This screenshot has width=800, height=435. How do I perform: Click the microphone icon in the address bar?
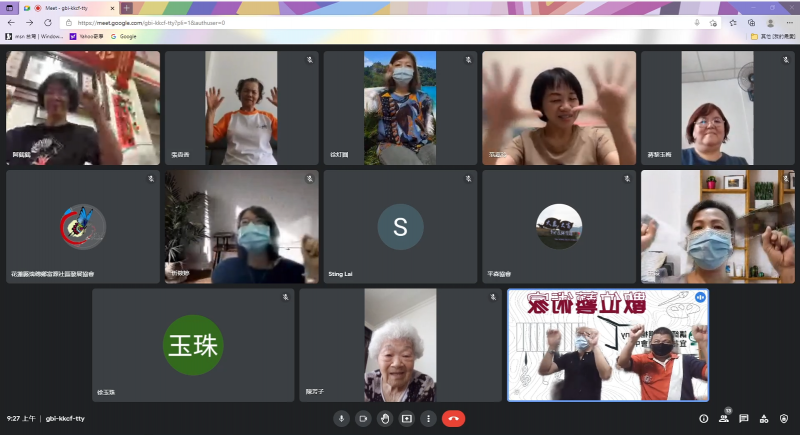pos(697,23)
